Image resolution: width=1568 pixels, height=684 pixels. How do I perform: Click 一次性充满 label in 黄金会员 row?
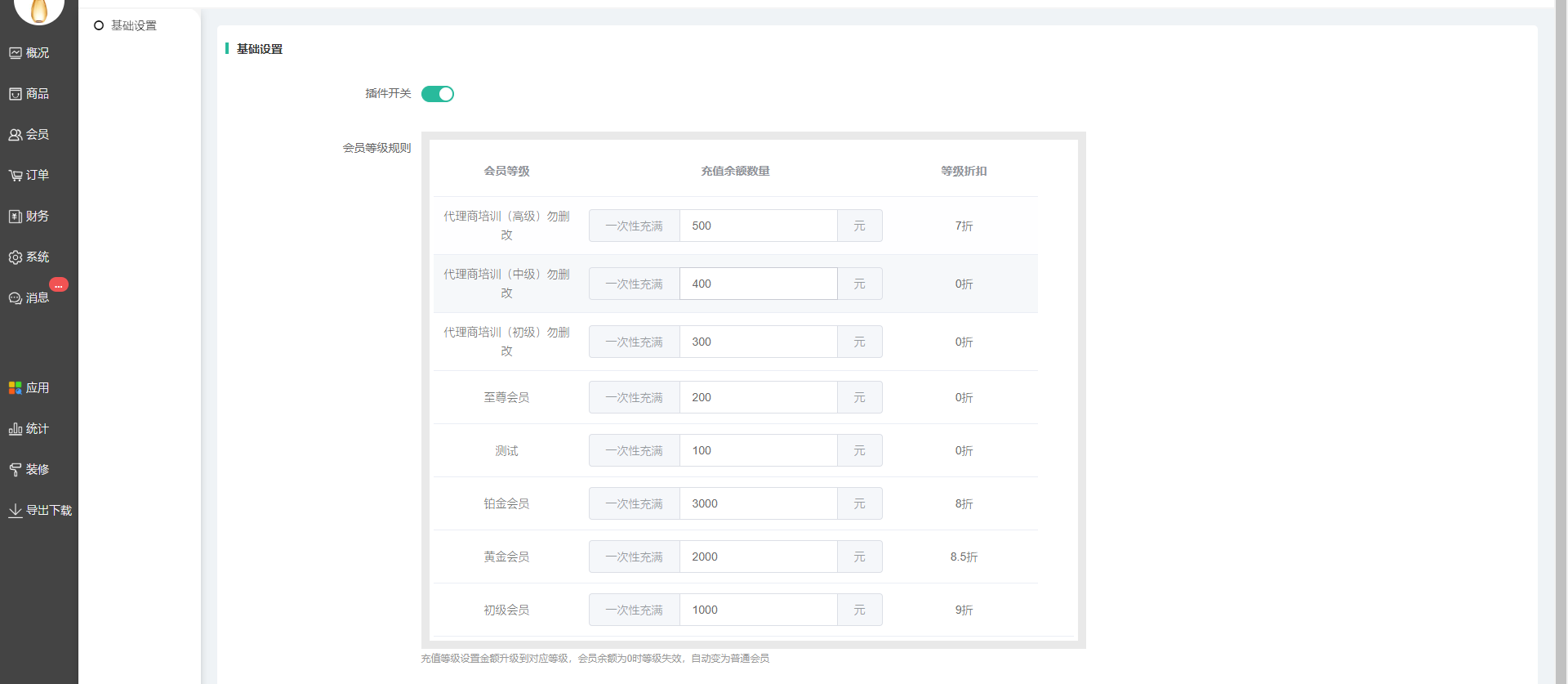(634, 557)
